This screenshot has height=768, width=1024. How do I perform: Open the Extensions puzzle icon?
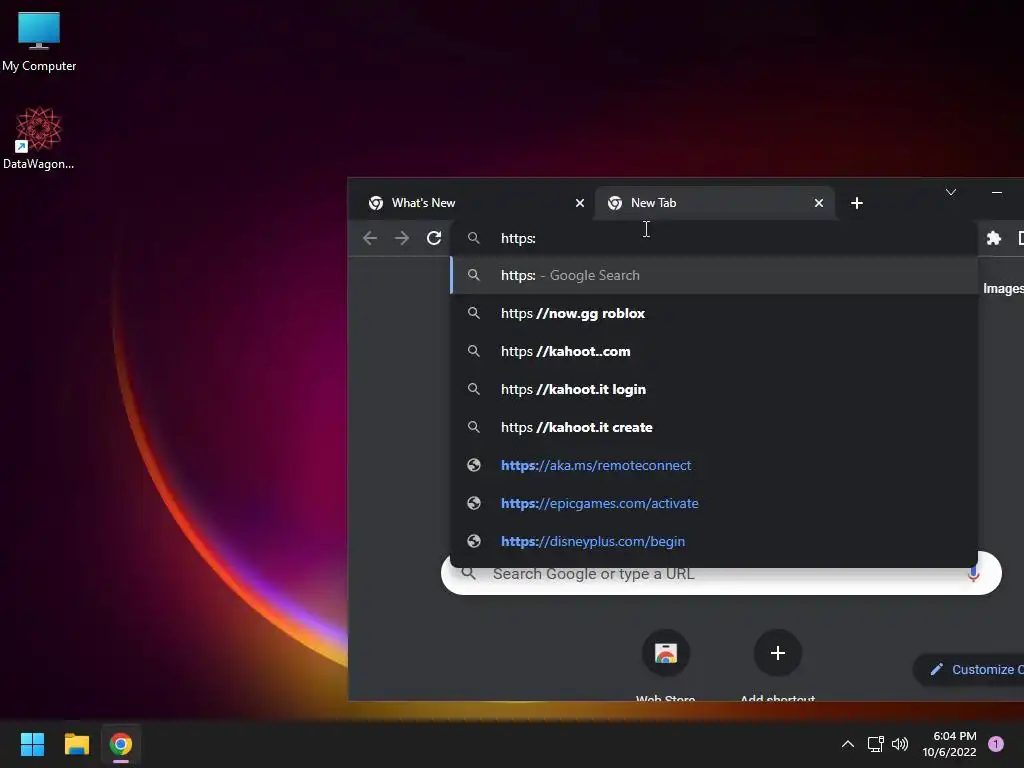993,238
